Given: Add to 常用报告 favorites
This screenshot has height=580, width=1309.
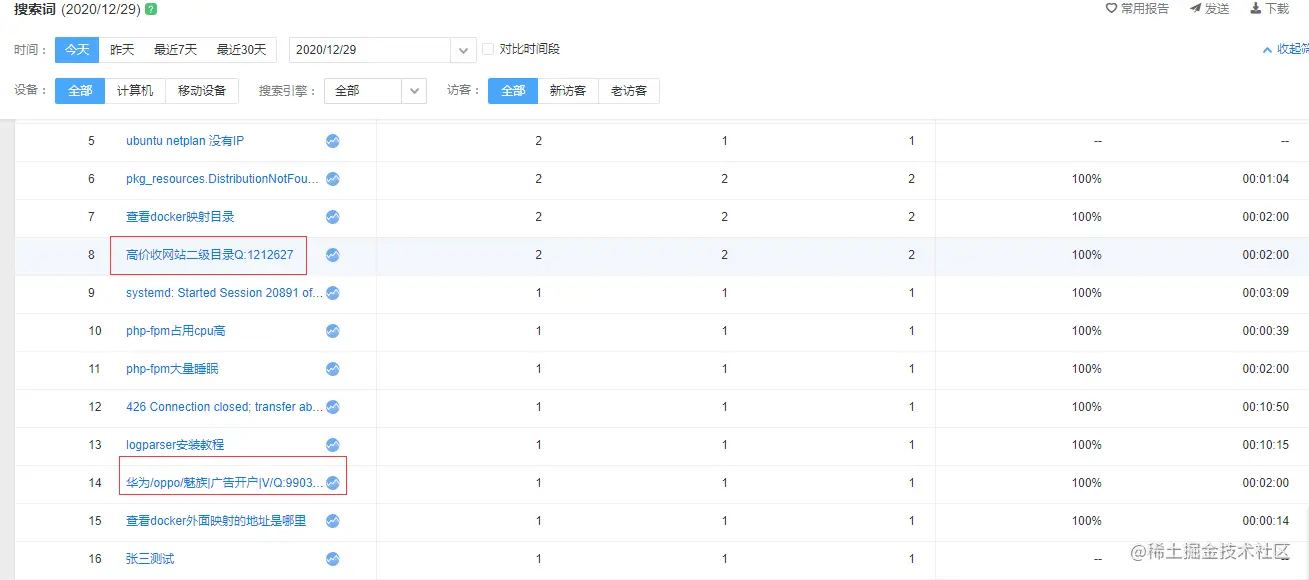Looking at the screenshot, I should pos(1137,8).
